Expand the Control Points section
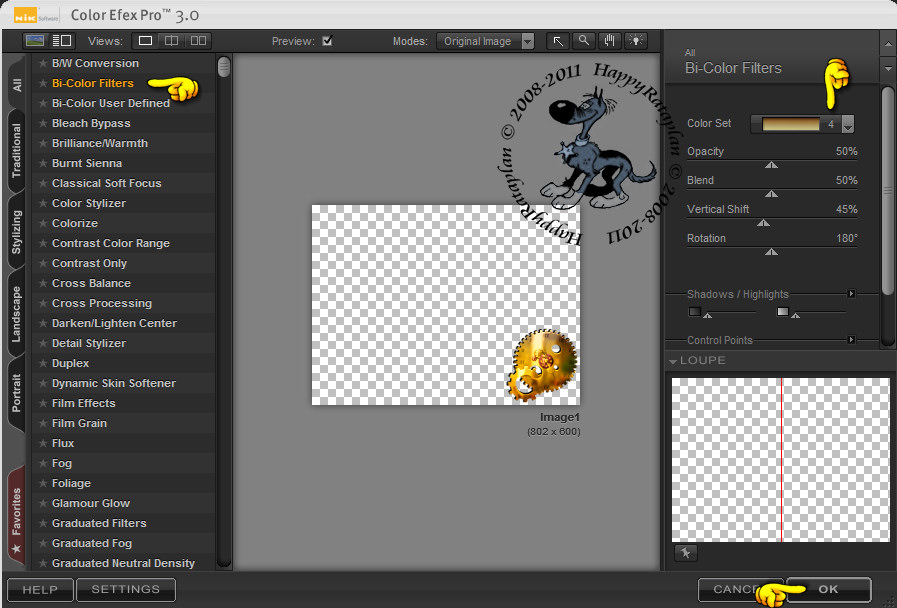Screen dimensions: 897x608 [851, 340]
